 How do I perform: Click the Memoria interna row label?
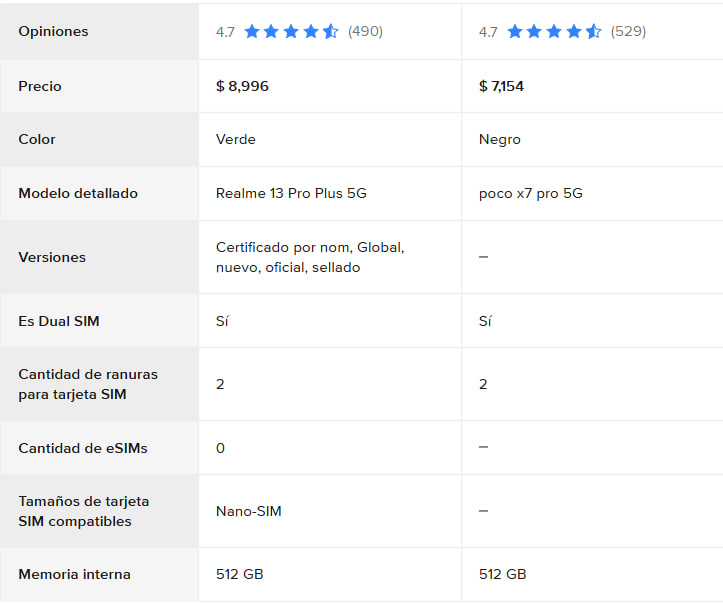click(74, 574)
